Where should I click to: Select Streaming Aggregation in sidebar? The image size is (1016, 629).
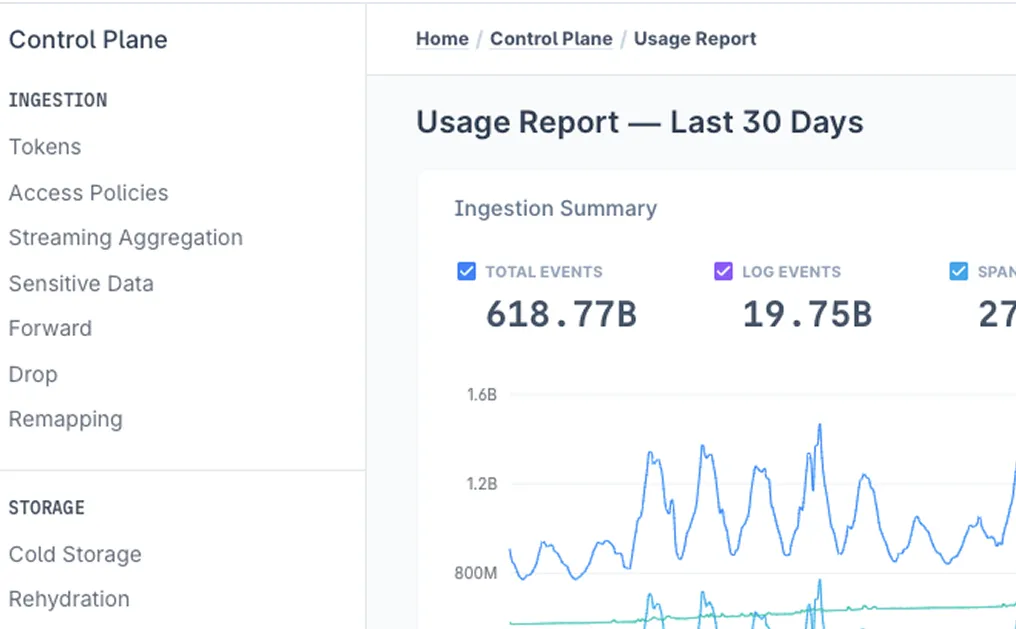[x=125, y=238]
